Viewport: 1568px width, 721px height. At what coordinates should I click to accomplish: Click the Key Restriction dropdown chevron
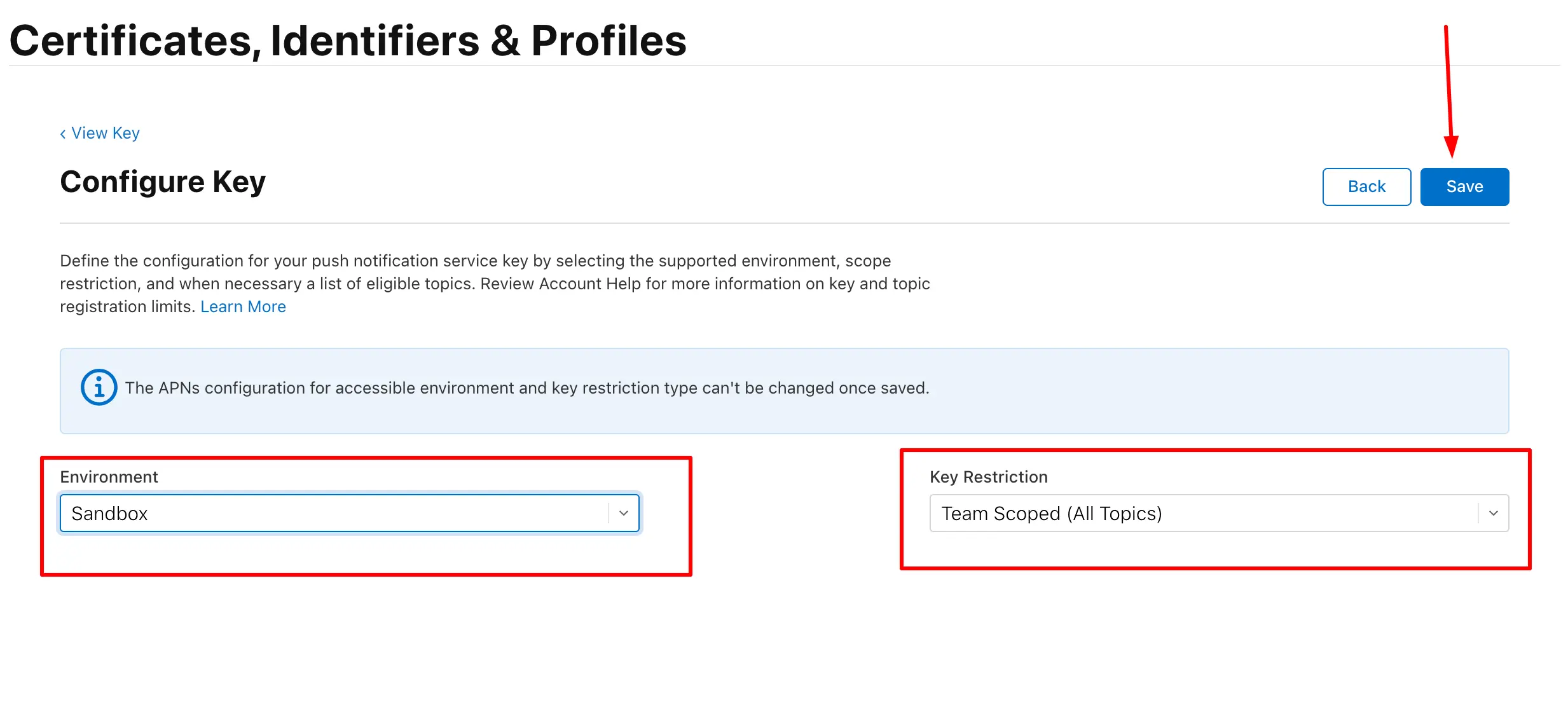point(1494,512)
